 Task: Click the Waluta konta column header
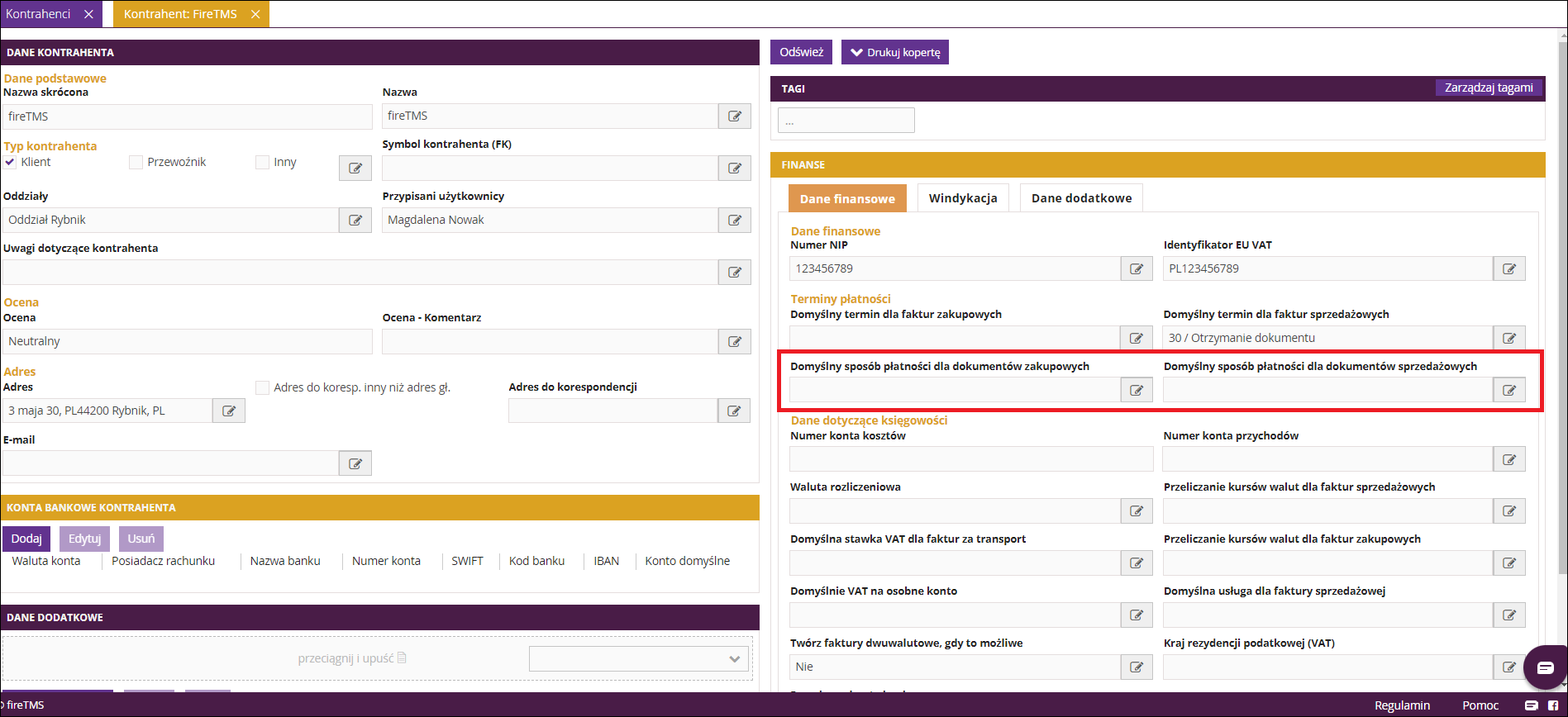[46, 561]
